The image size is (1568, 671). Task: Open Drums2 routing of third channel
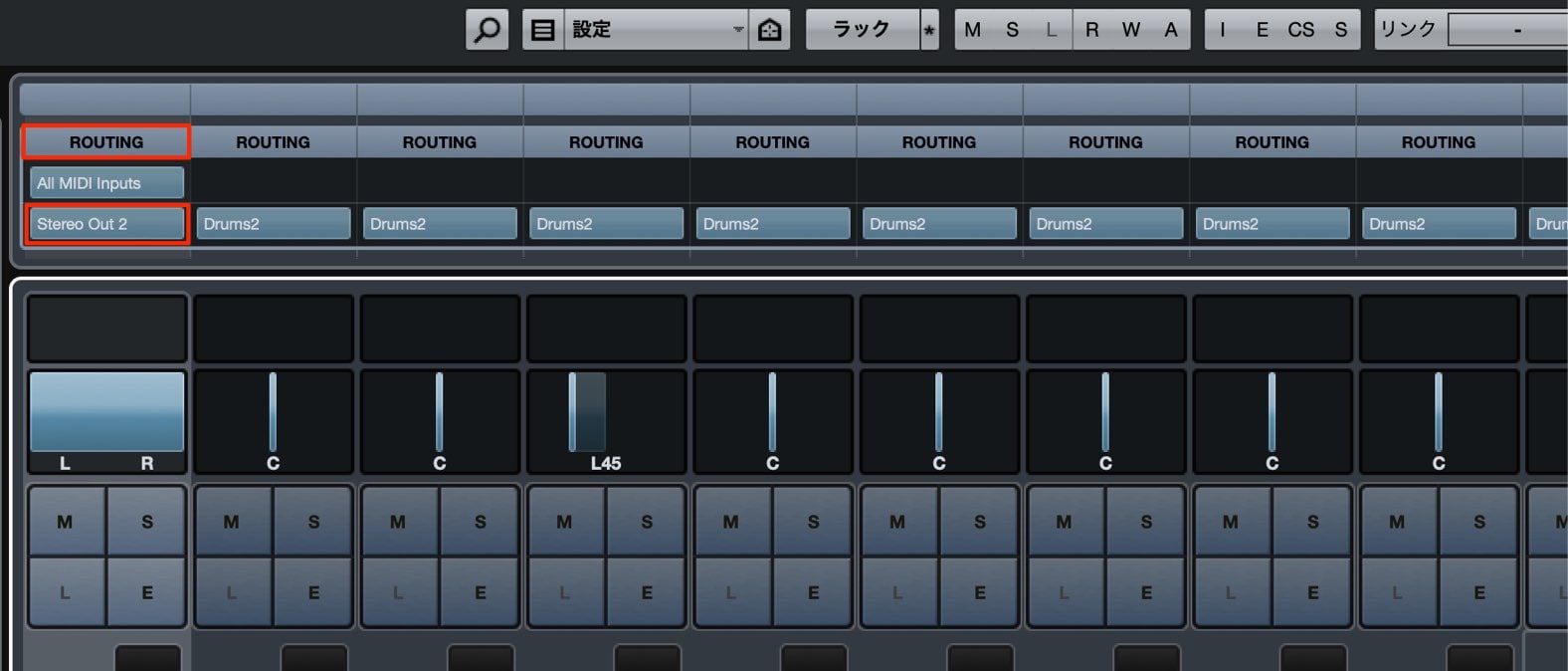point(440,224)
